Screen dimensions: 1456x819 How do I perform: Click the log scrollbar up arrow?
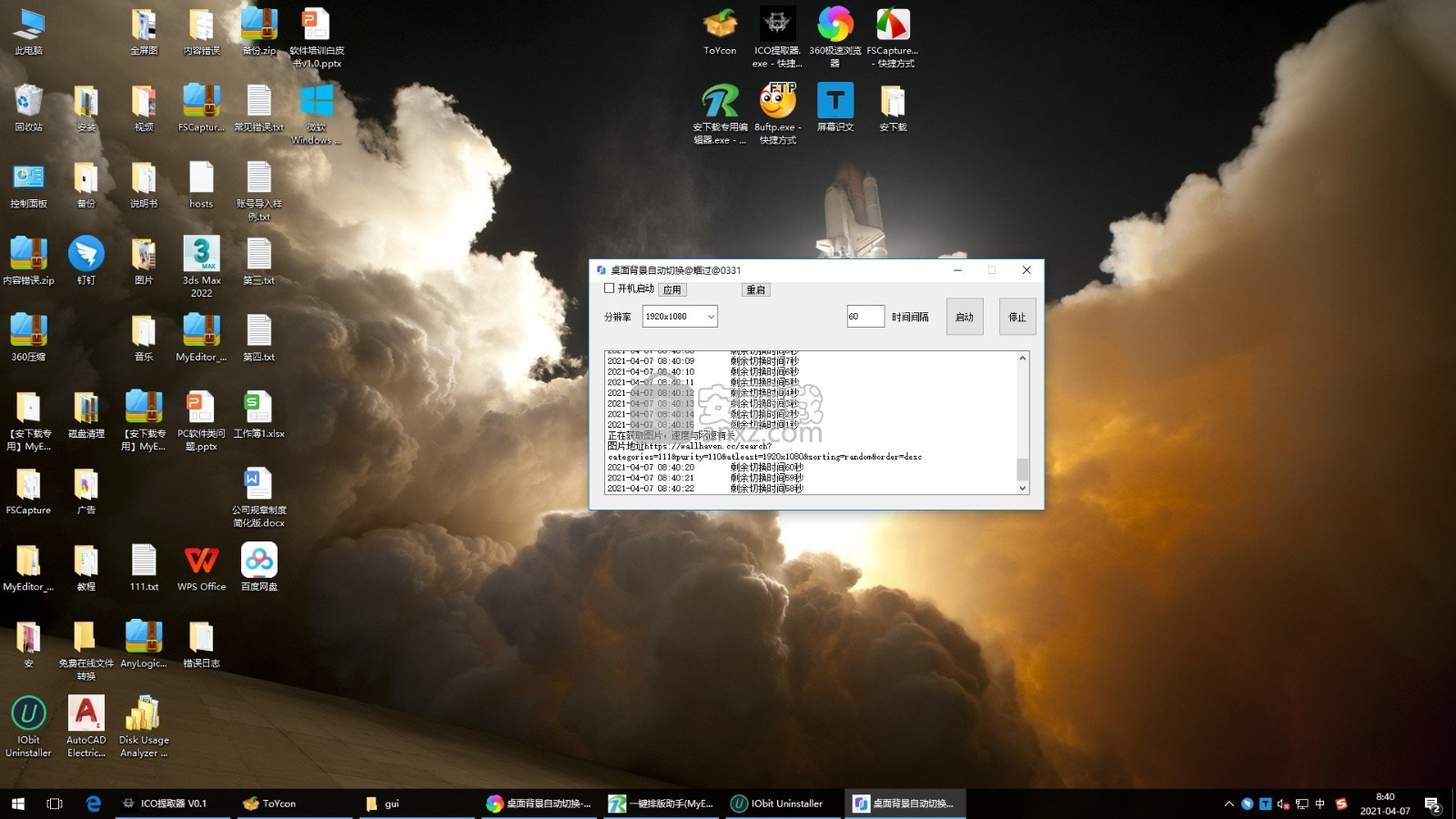1023,359
